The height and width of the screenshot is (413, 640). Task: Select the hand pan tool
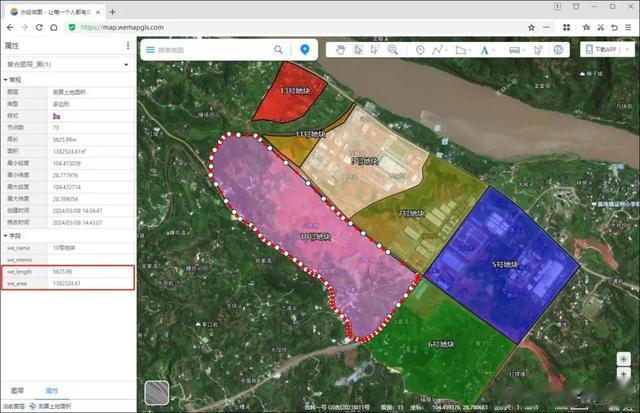point(340,50)
